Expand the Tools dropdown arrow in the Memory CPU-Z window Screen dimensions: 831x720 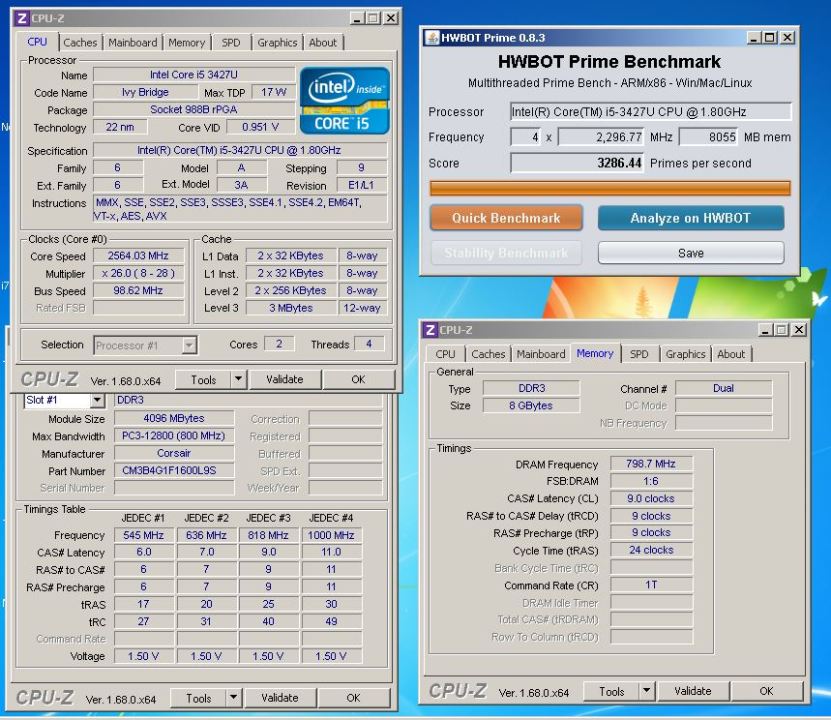point(647,691)
